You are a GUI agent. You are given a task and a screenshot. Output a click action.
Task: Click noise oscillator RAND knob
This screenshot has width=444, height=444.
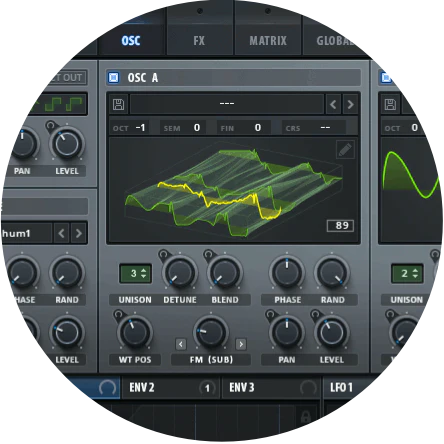tap(67, 273)
